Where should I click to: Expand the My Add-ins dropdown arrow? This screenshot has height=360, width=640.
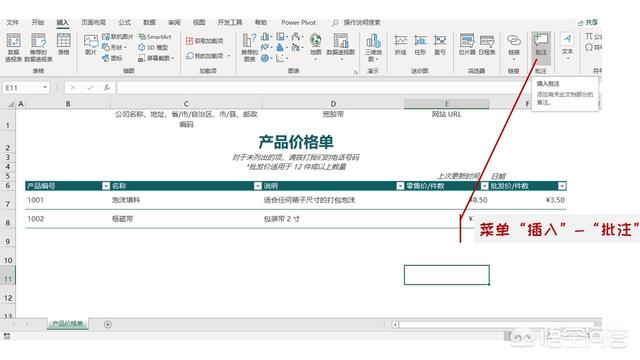click(x=229, y=56)
